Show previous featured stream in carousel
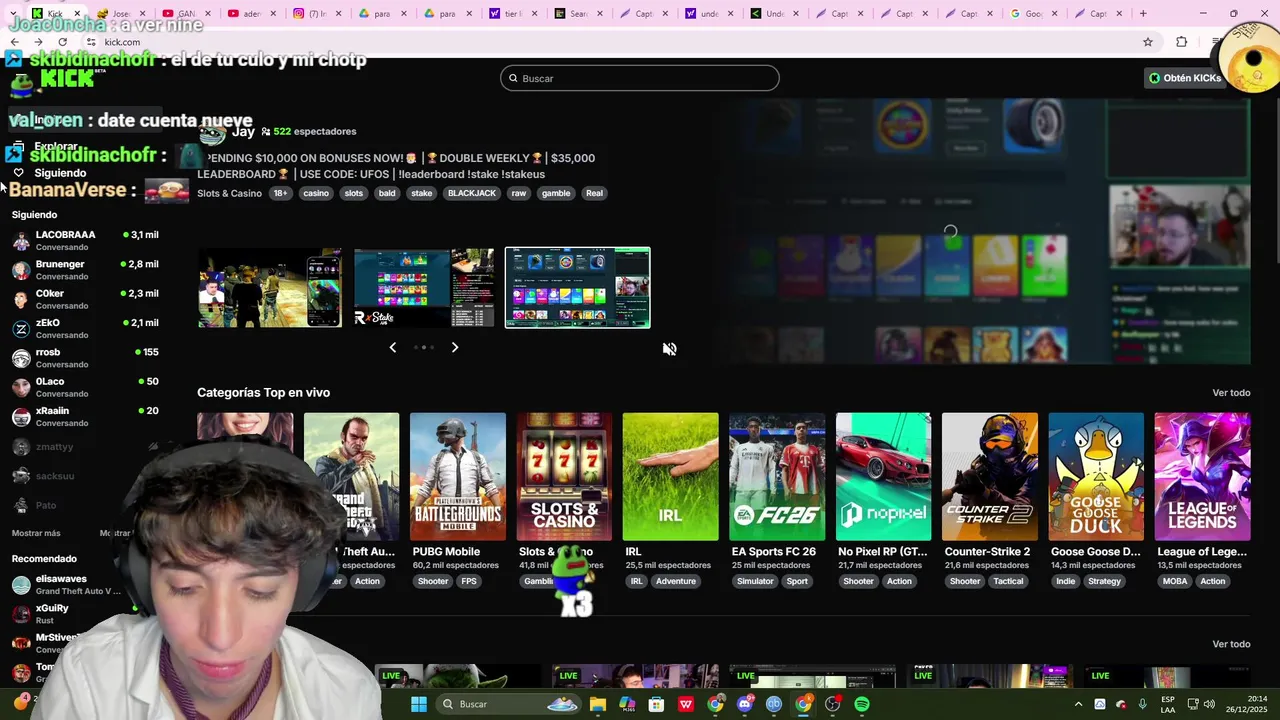Image resolution: width=1280 pixels, height=720 pixels. pos(392,347)
